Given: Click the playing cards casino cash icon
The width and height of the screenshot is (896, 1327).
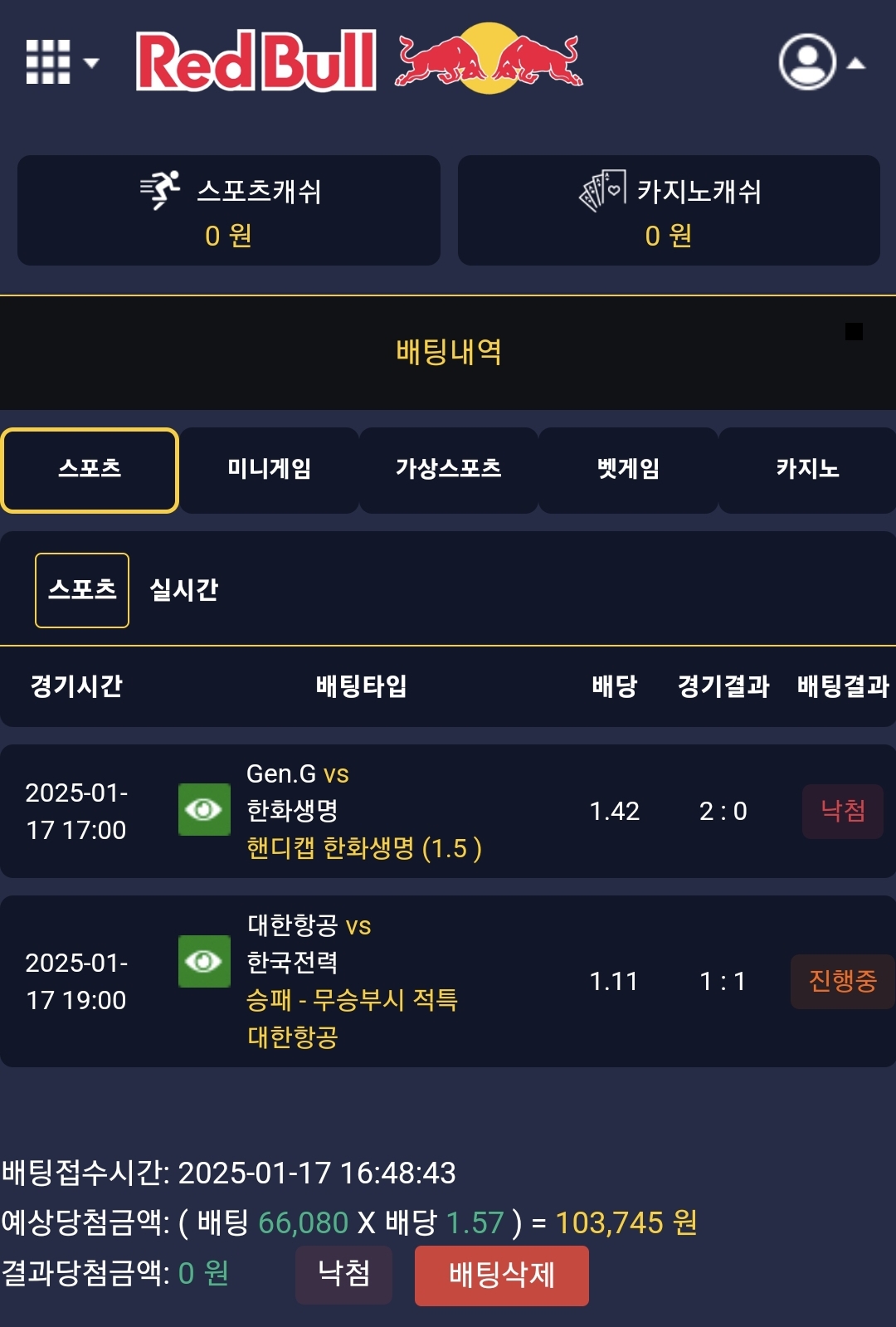Looking at the screenshot, I should coord(602,190).
